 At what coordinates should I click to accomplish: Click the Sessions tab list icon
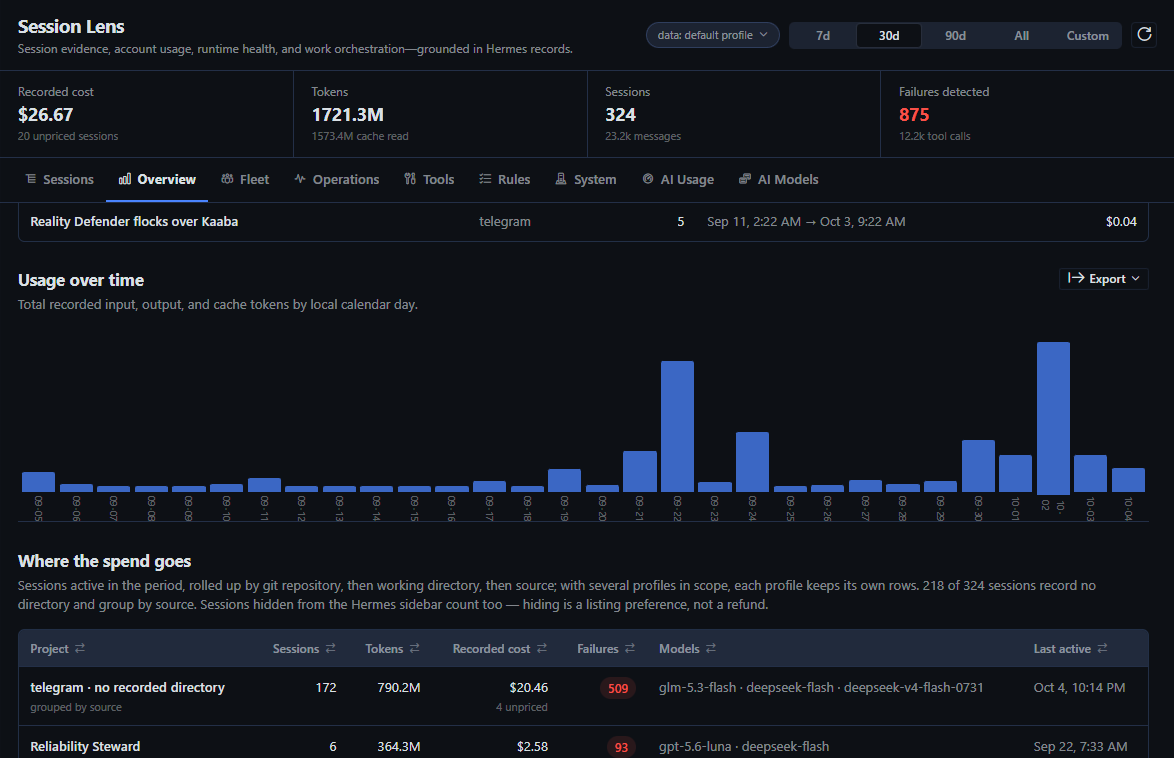pos(31,179)
